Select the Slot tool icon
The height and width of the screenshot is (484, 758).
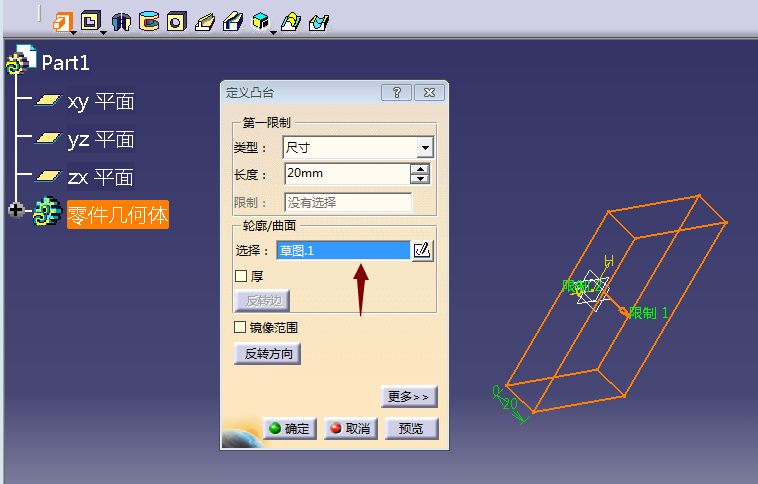pos(232,21)
